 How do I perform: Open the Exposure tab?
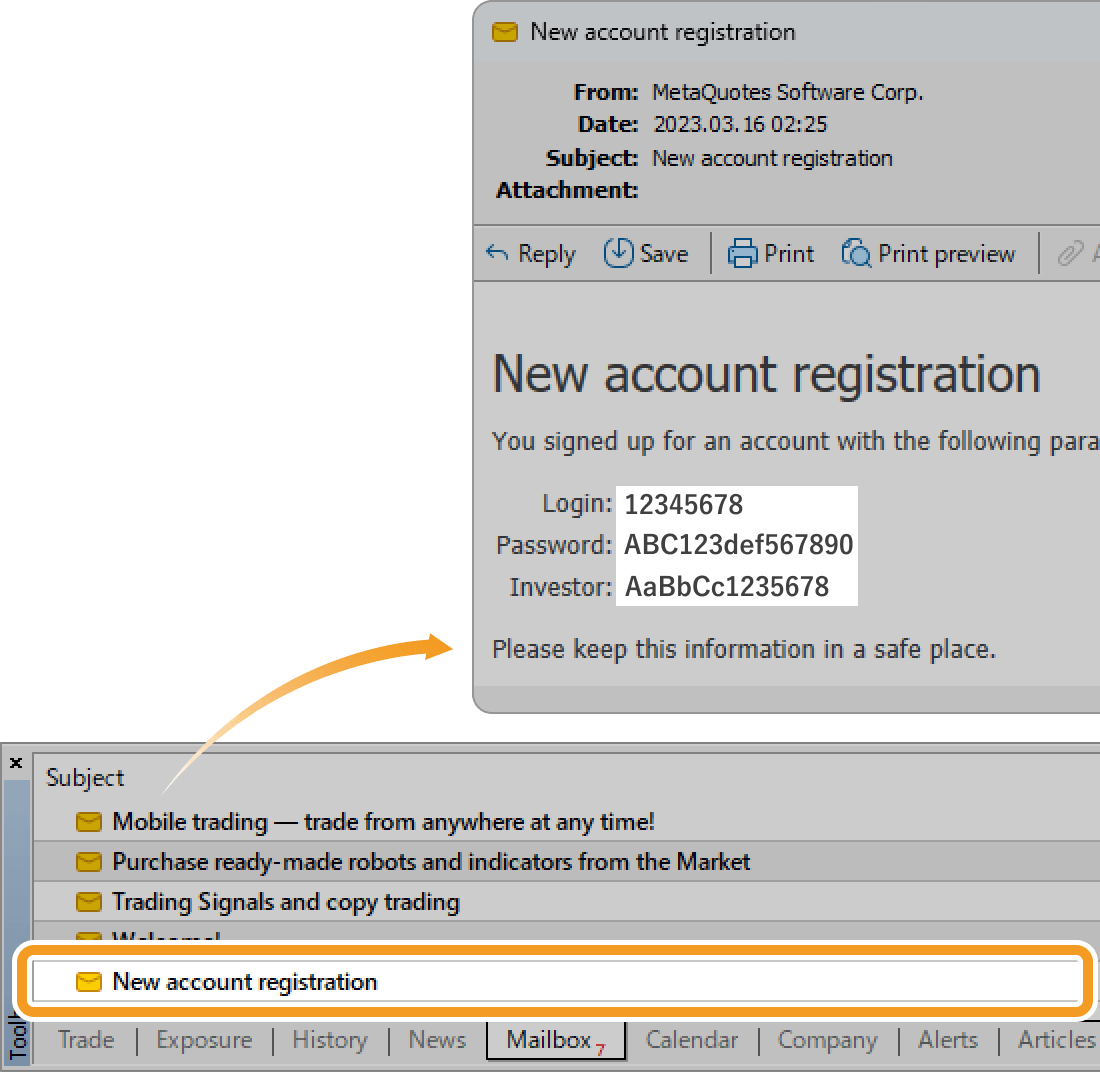point(204,1040)
